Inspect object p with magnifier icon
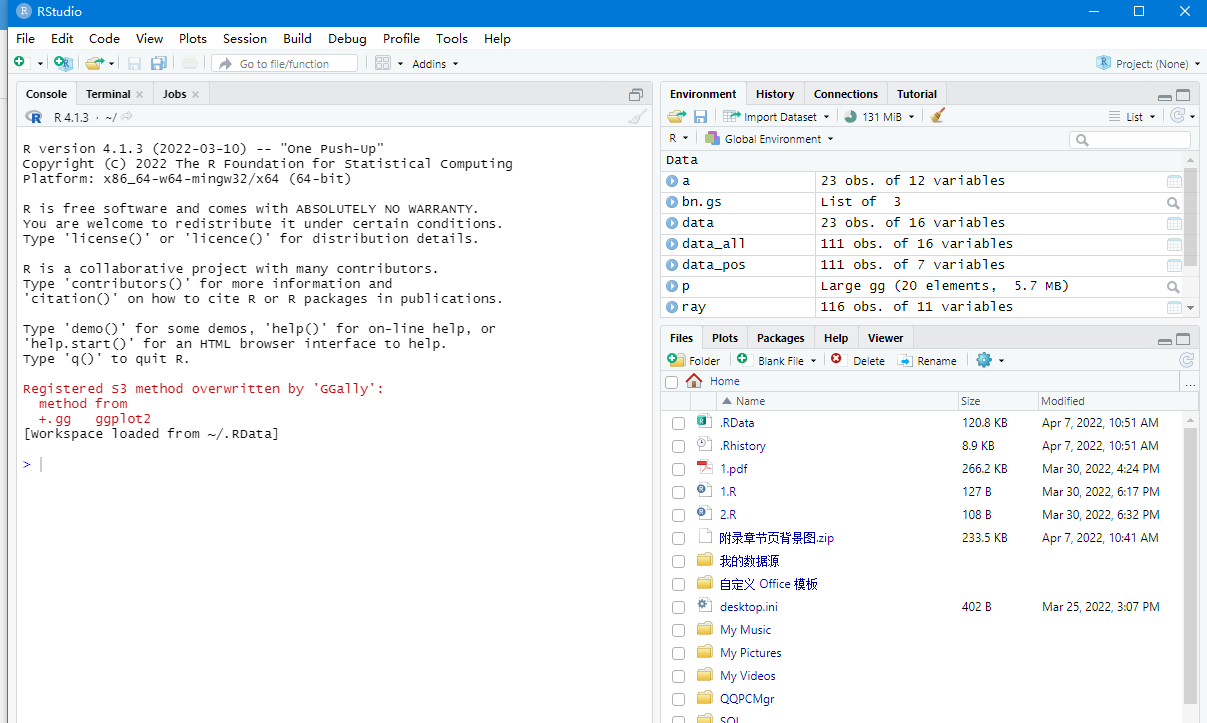 [x=1174, y=286]
